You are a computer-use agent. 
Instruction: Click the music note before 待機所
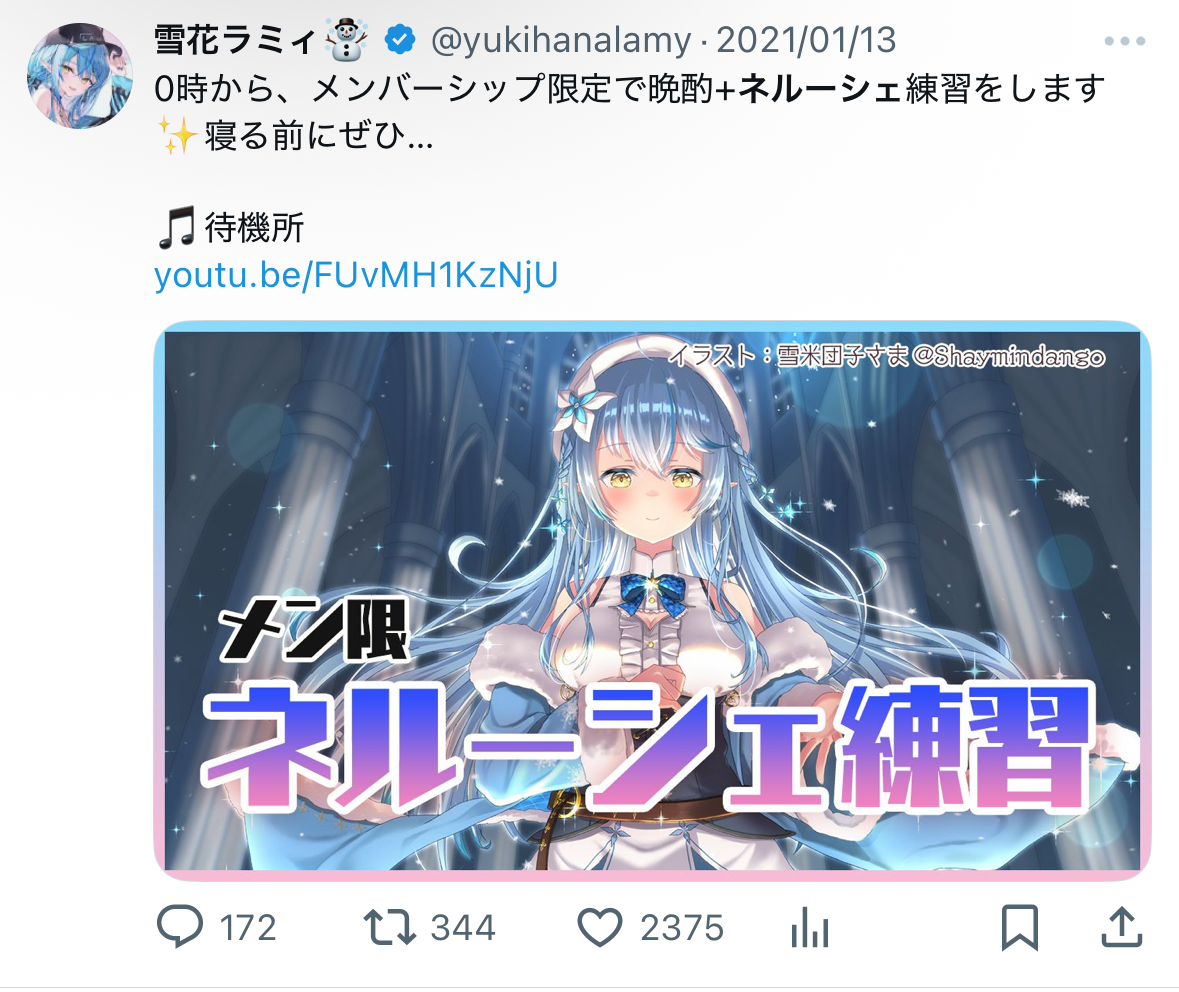[177, 227]
